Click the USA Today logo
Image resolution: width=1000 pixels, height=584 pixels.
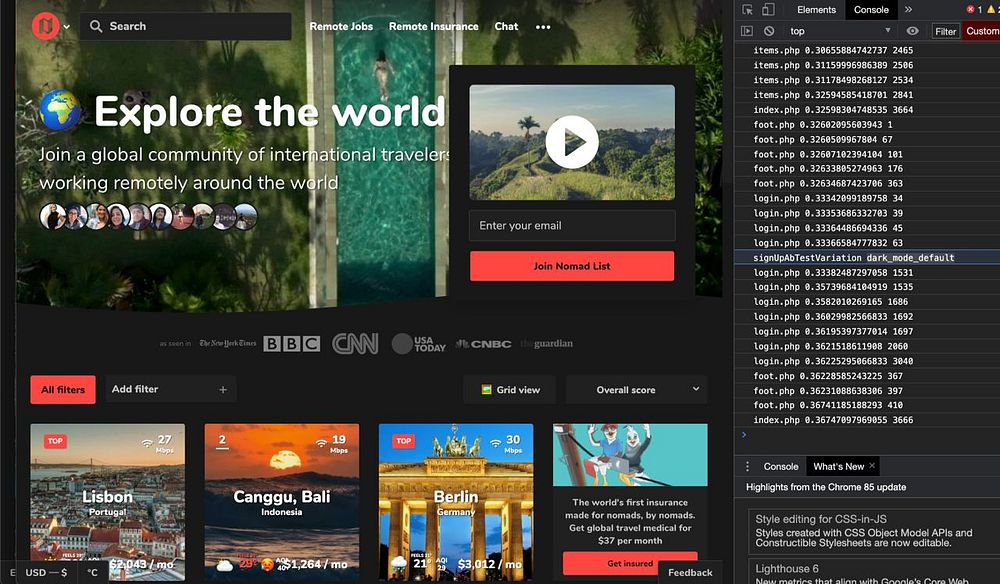click(419, 344)
